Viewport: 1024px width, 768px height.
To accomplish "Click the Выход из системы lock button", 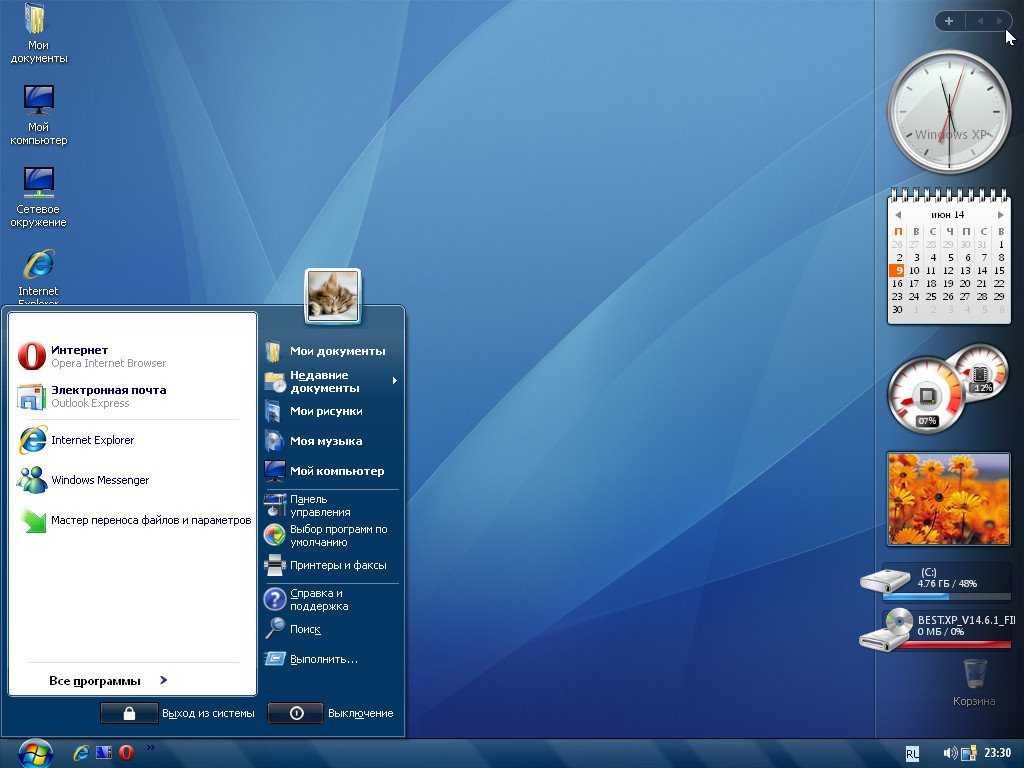I will pos(129,713).
